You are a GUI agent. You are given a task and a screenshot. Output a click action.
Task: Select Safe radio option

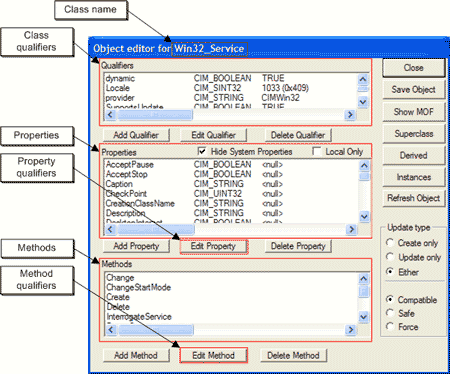[390, 313]
